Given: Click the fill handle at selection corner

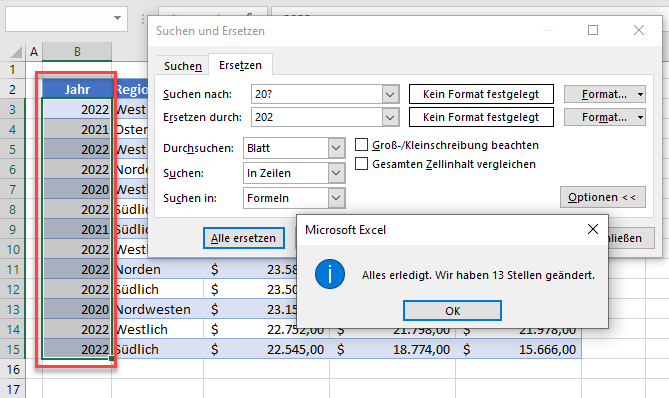Looking at the screenshot, I should [111, 359].
